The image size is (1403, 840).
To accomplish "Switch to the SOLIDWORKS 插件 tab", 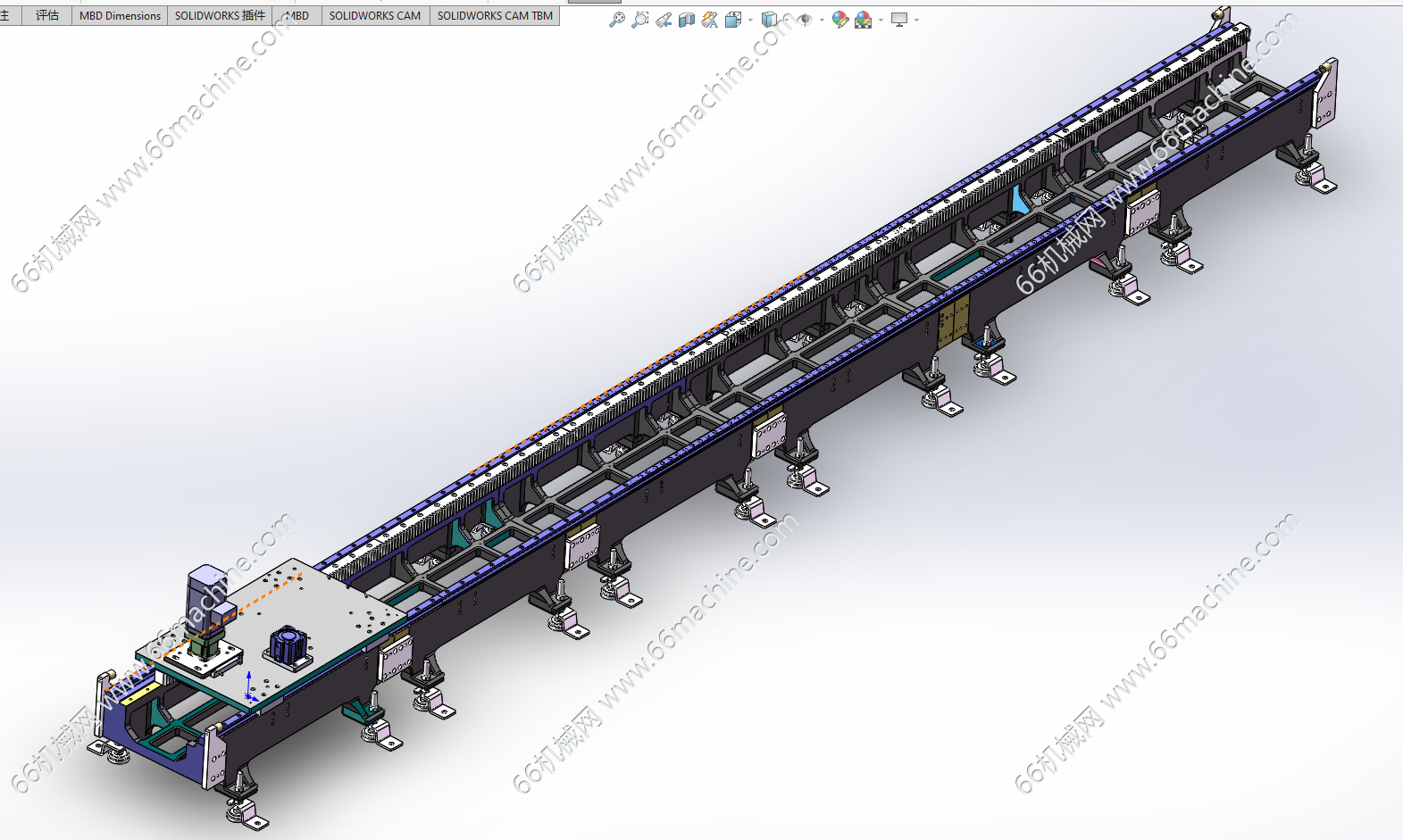I will coord(220,16).
